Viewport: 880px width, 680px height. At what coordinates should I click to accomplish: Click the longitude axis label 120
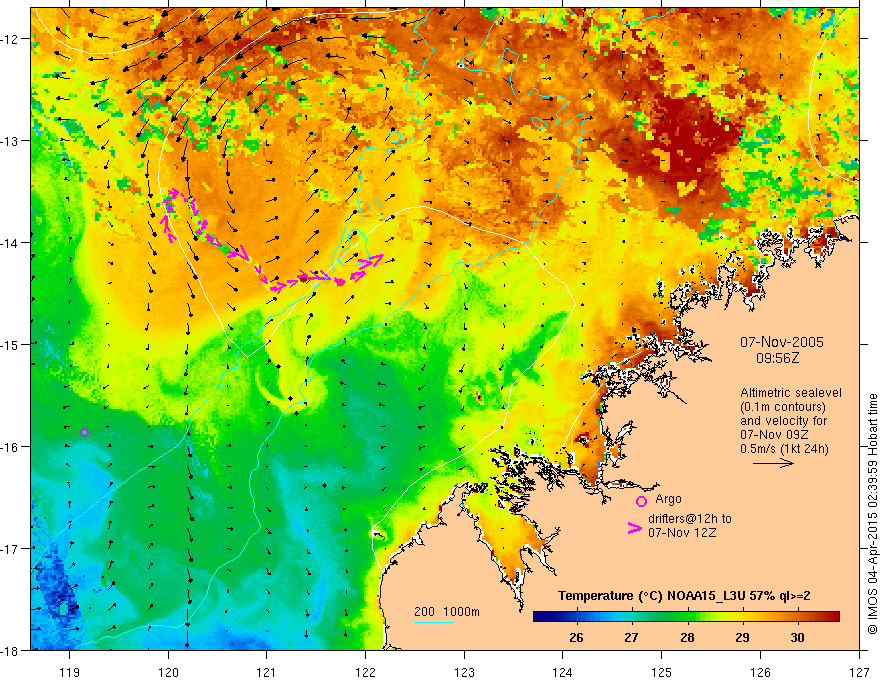168,672
